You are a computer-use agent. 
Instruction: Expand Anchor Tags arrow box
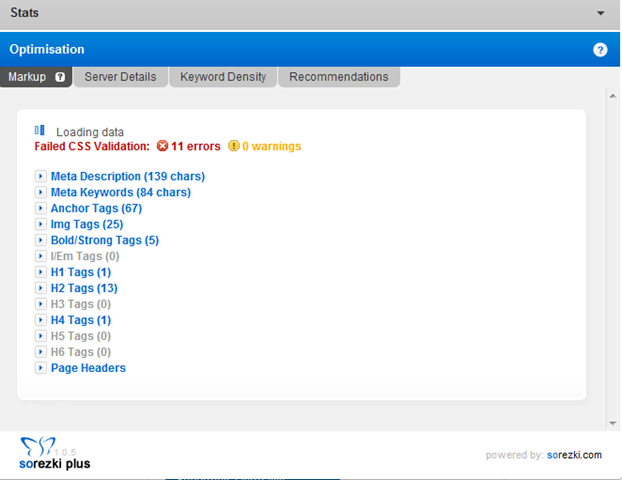[x=40, y=208]
